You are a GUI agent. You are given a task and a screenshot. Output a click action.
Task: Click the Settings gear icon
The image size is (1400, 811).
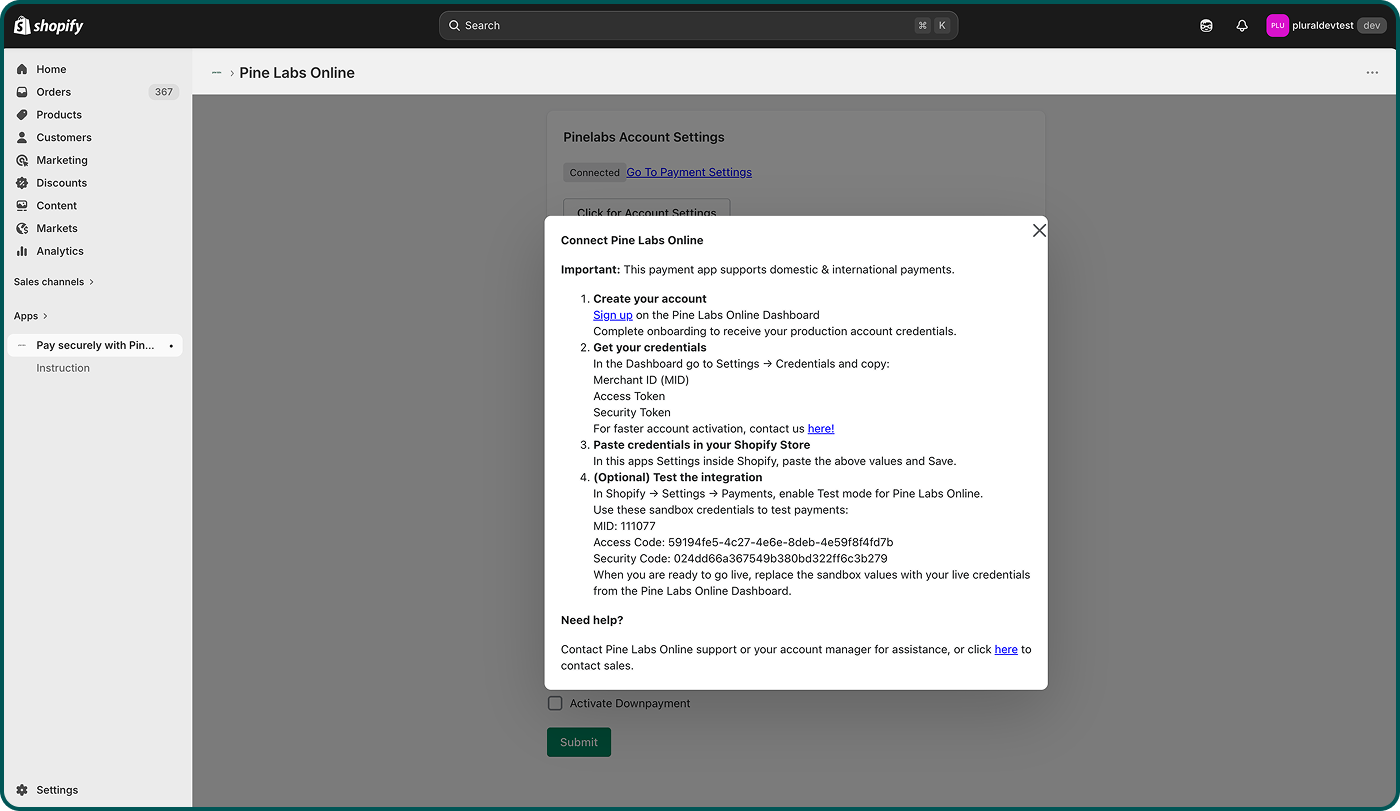(22, 790)
